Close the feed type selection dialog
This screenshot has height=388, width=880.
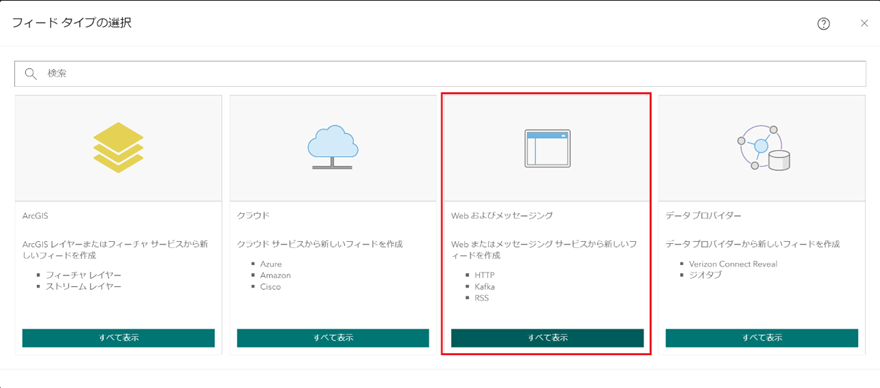coord(864,23)
